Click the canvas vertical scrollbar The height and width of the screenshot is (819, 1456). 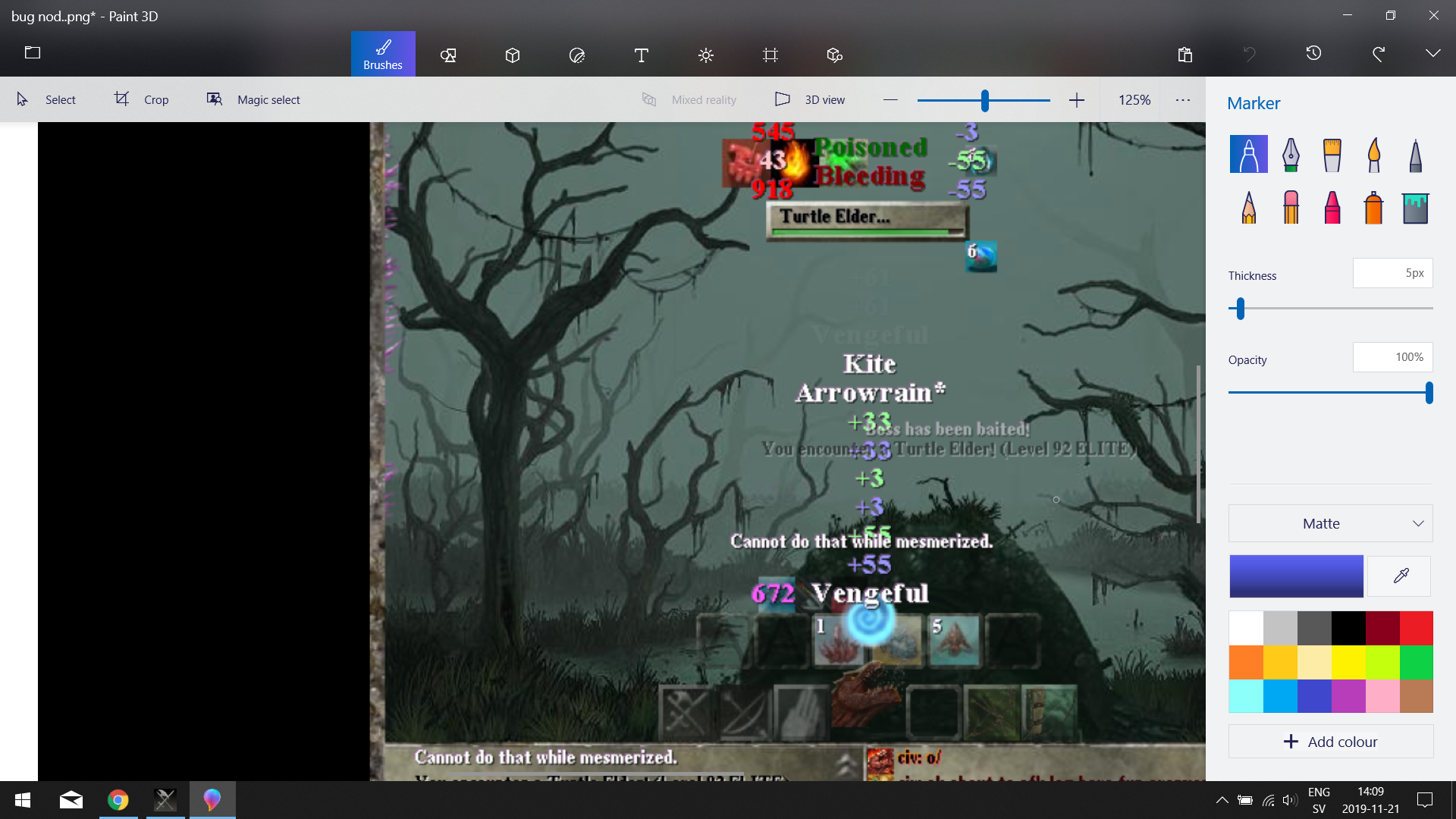click(x=1198, y=444)
